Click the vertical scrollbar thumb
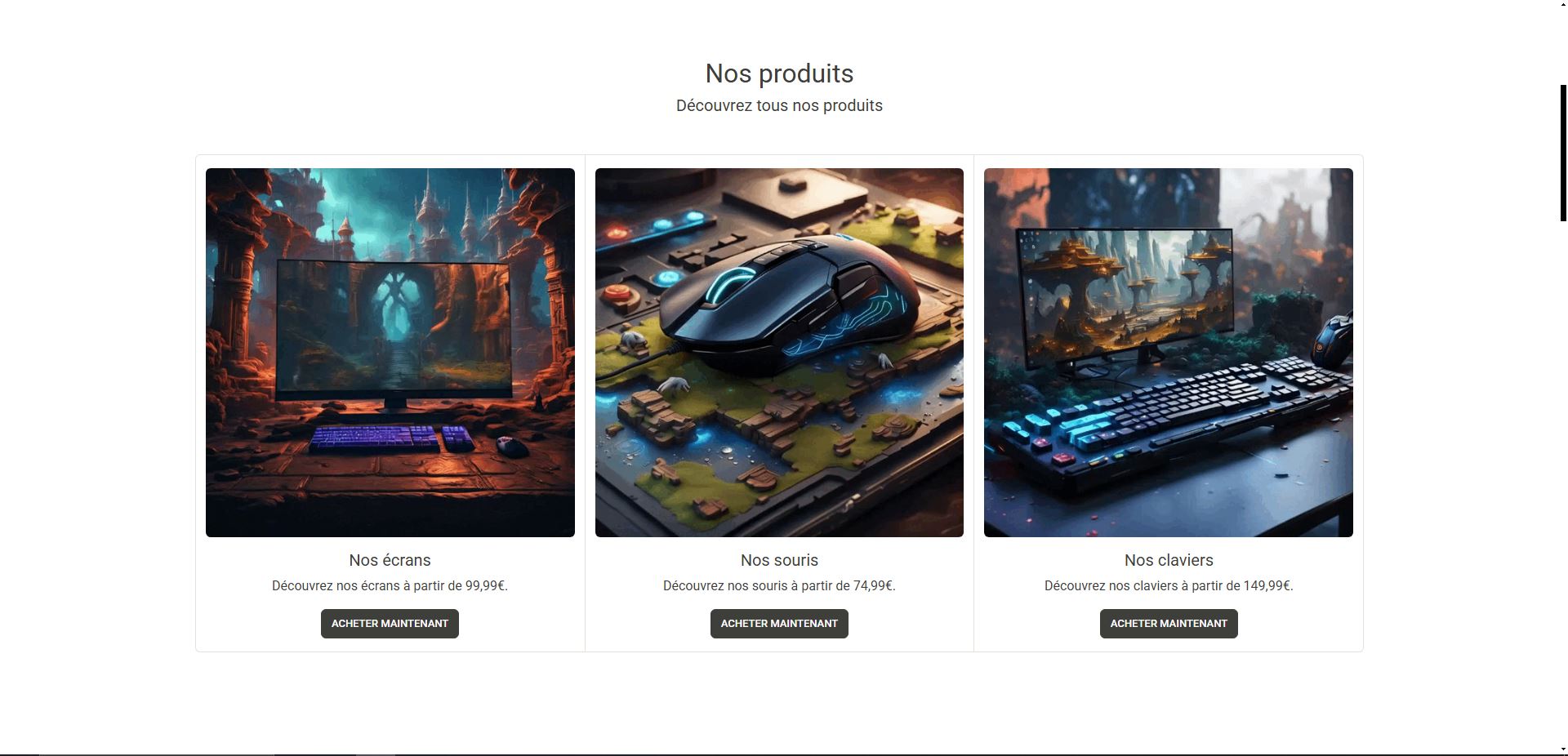Viewport: 1568px width, 756px height. [1563, 153]
